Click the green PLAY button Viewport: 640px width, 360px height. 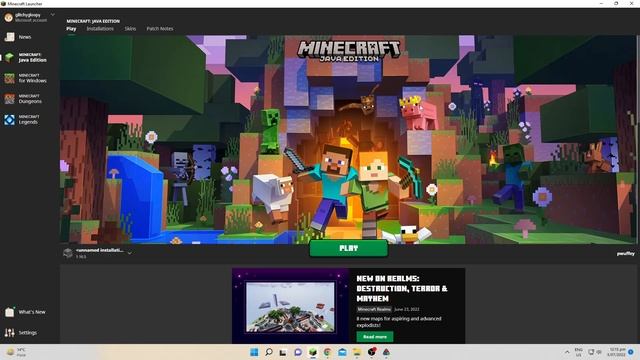point(349,248)
